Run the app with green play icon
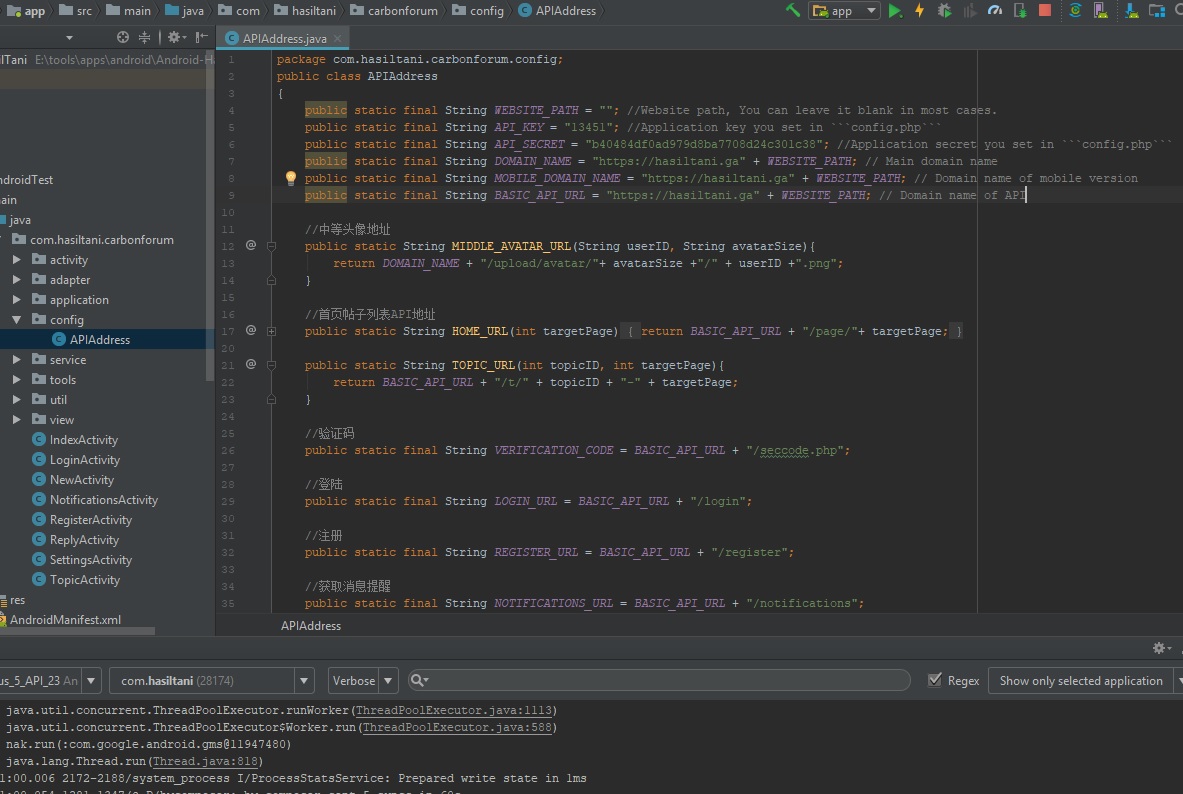1183x794 pixels. tap(895, 11)
